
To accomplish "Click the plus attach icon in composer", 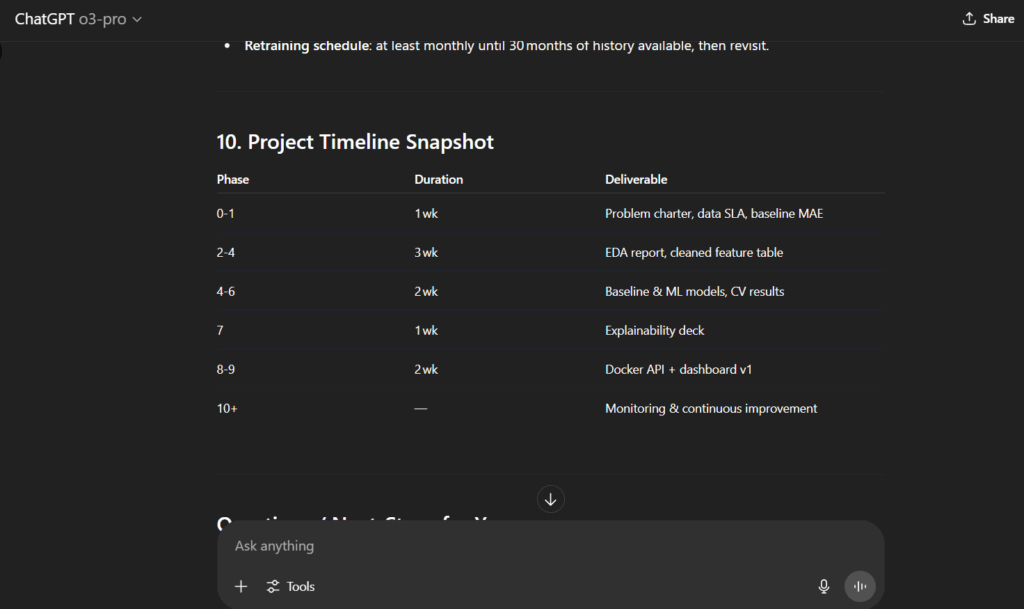I will point(241,587).
